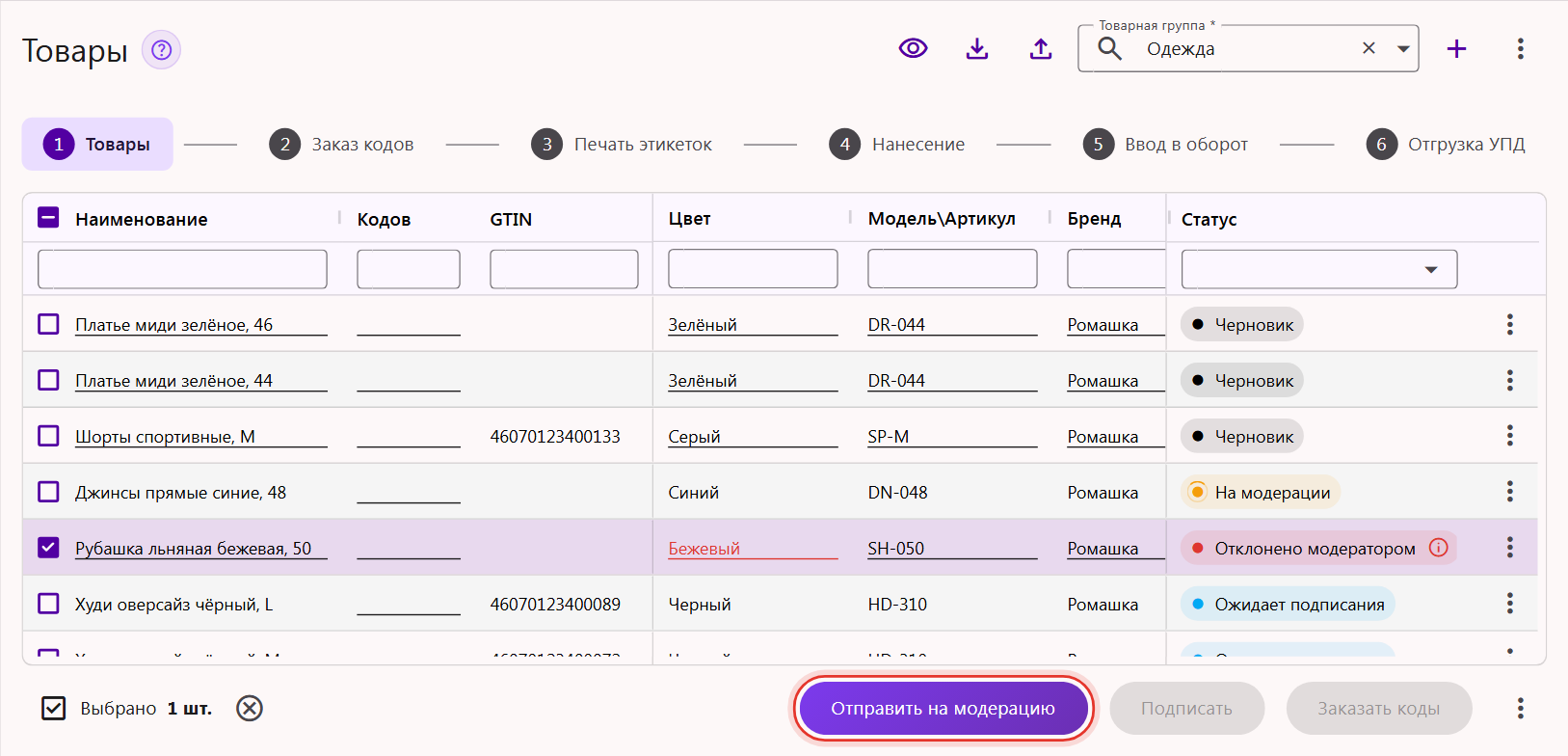
Task: Click Отправить на модерацию button
Action: coord(943,709)
